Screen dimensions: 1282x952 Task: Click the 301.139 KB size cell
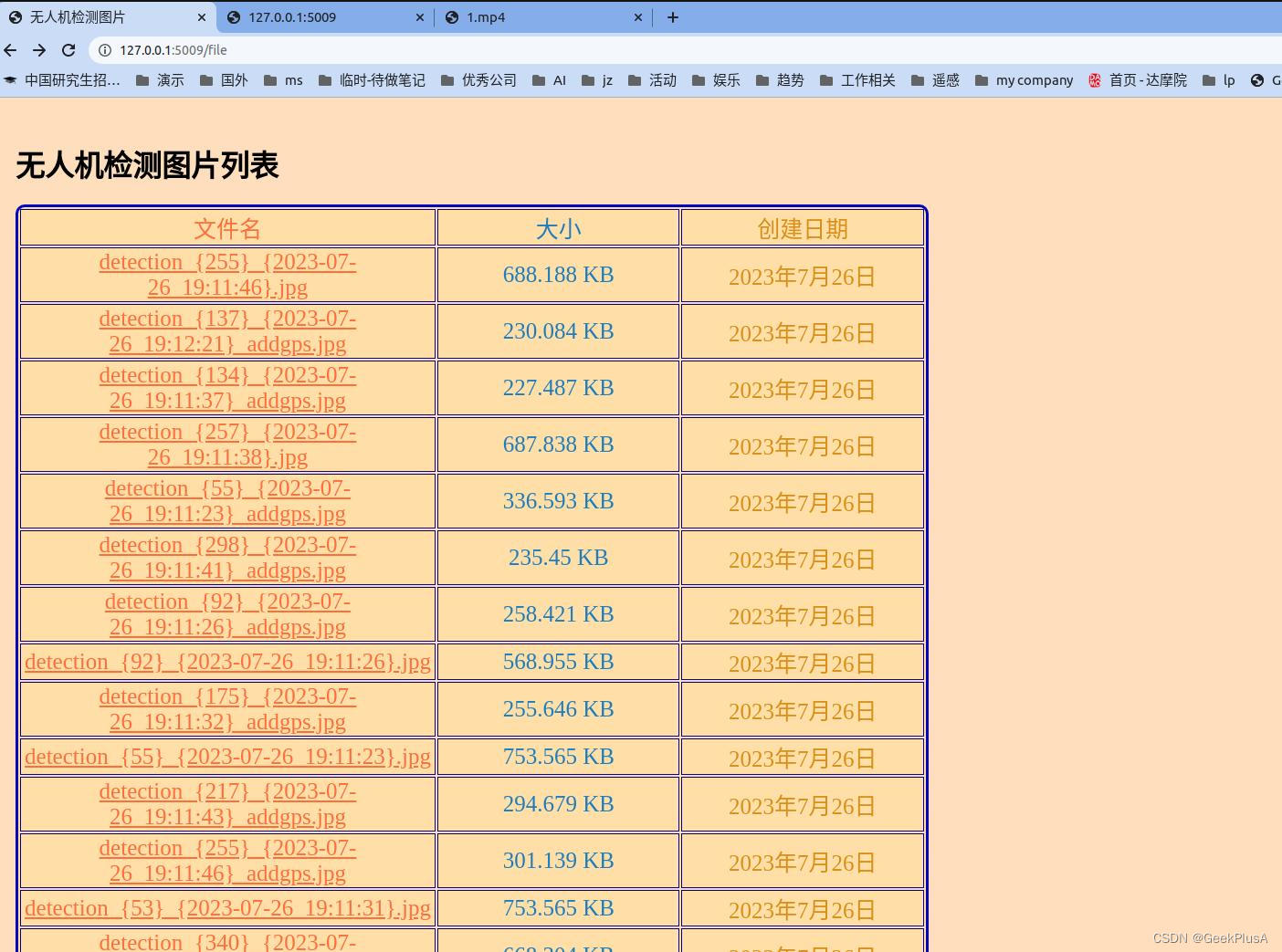click(558, 861)
